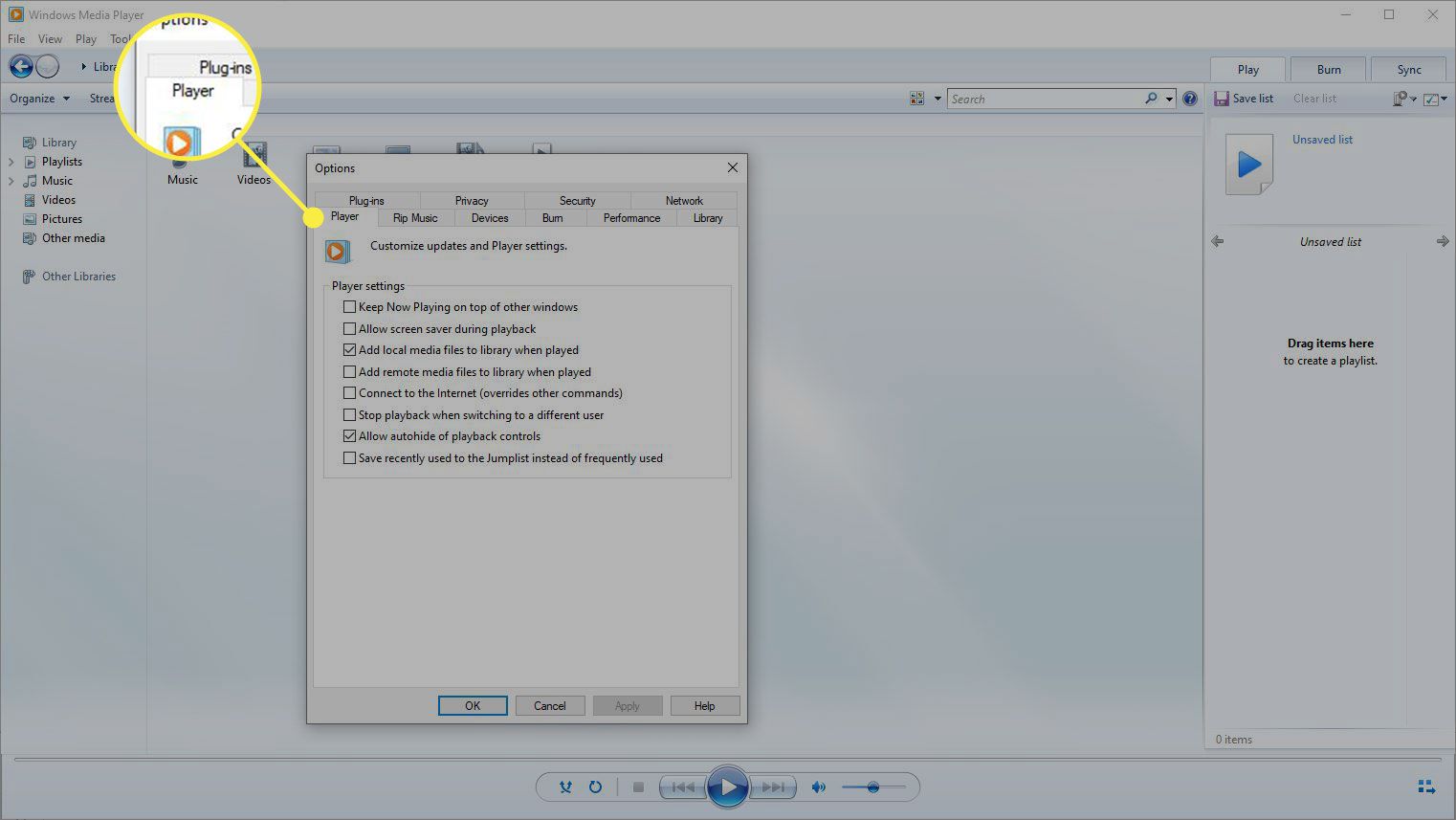Switch to the Library tab in Options
The height and width of the screenshot is (820, 1456).
tap(708, 218)
